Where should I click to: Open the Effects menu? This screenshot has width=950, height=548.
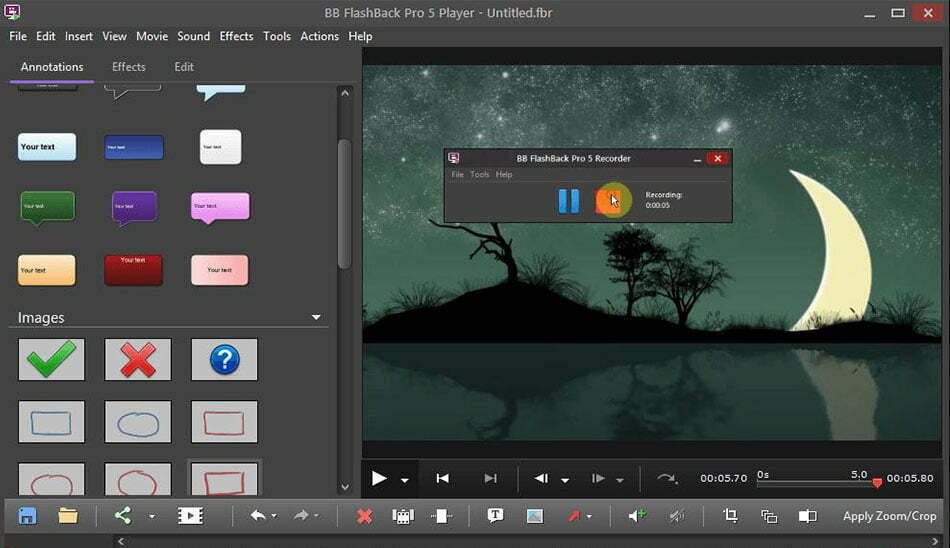236,36
